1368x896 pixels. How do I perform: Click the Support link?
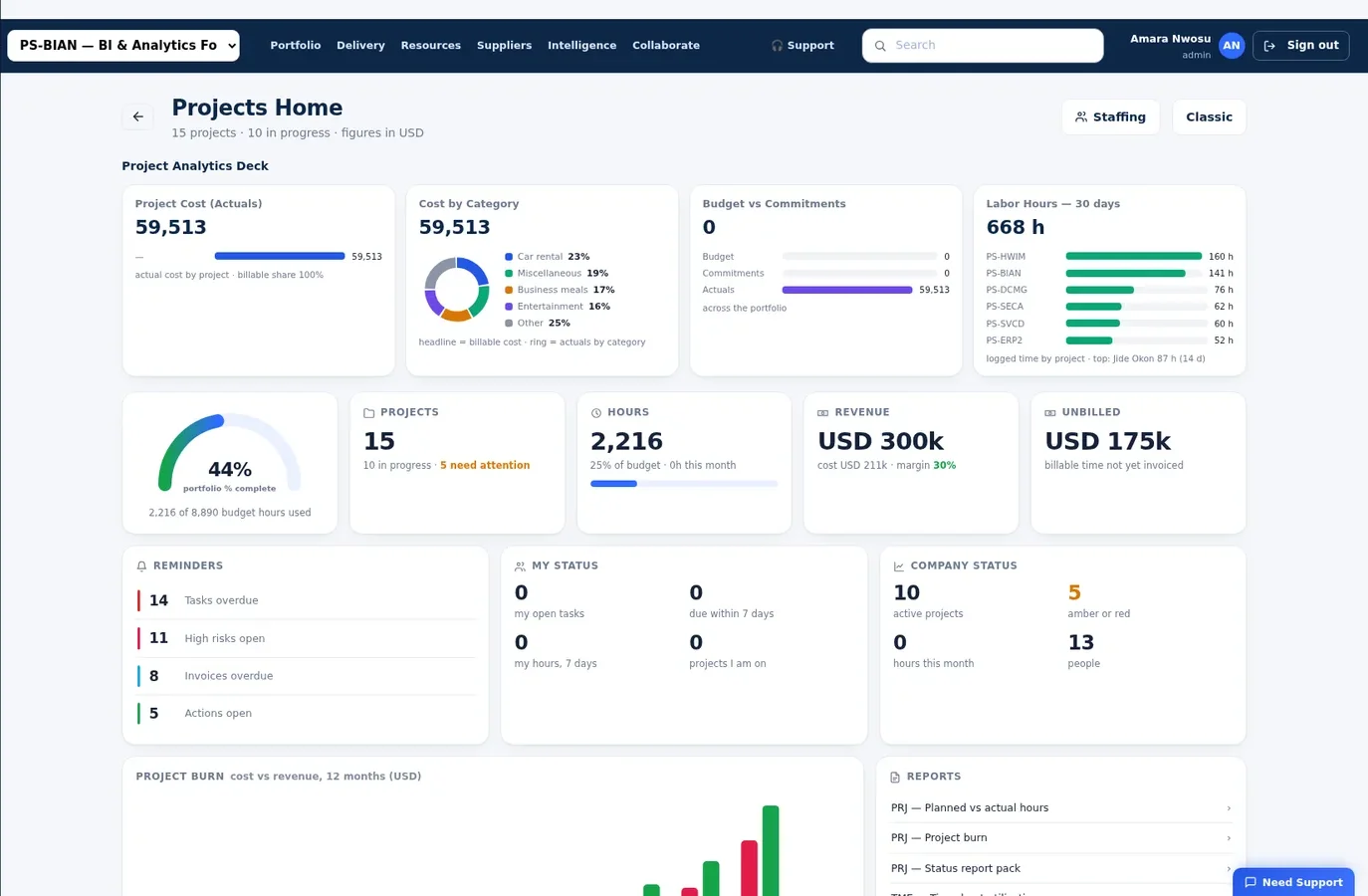[802, 46]
